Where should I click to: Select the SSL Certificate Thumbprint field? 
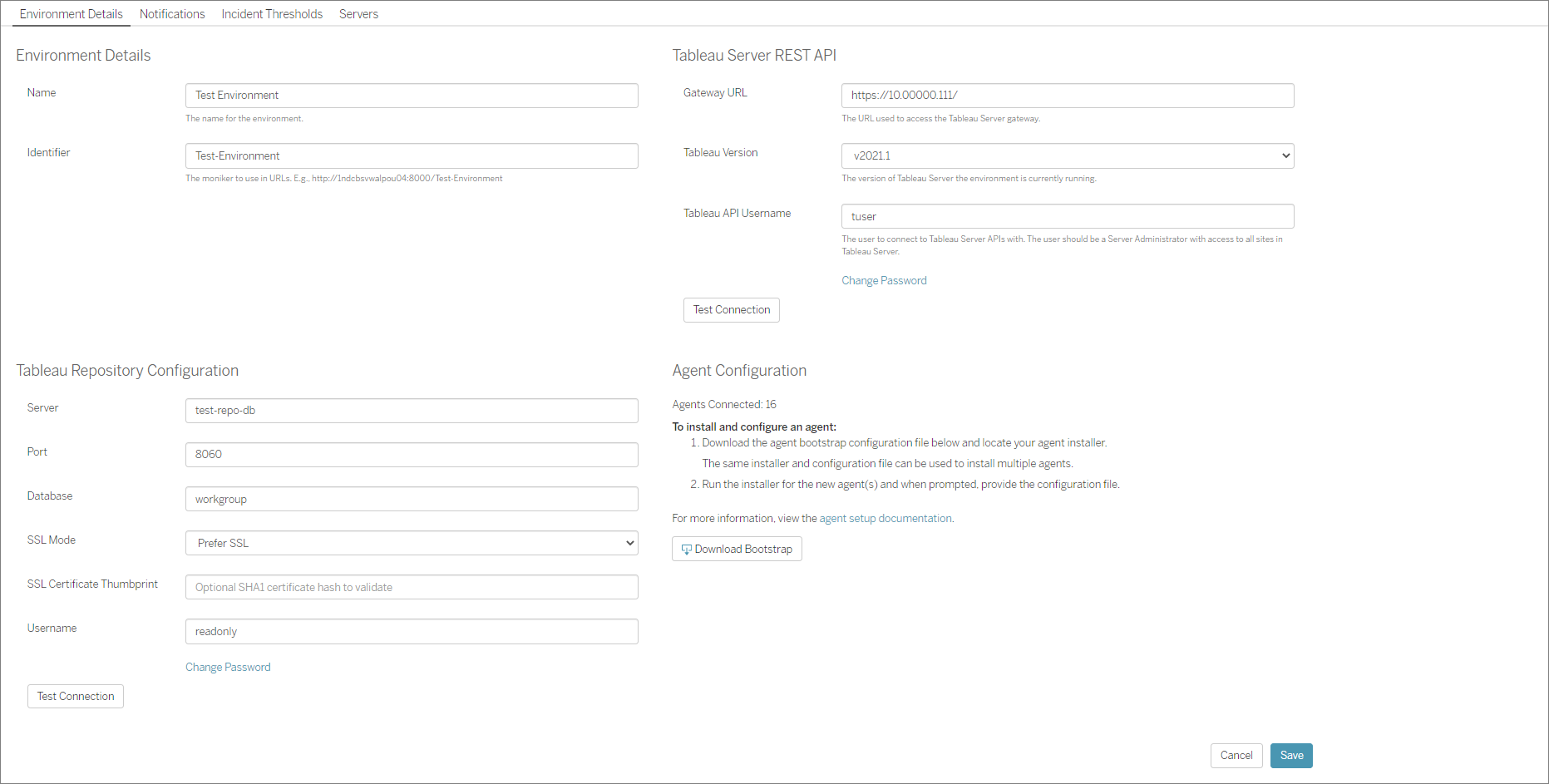pyautogui.click(x=412, y=587)
